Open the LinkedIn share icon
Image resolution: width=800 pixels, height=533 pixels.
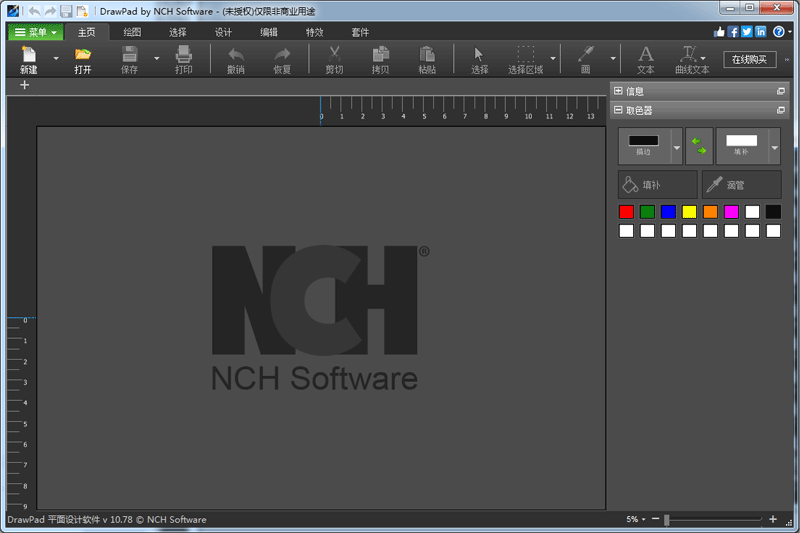coord(760,32)
